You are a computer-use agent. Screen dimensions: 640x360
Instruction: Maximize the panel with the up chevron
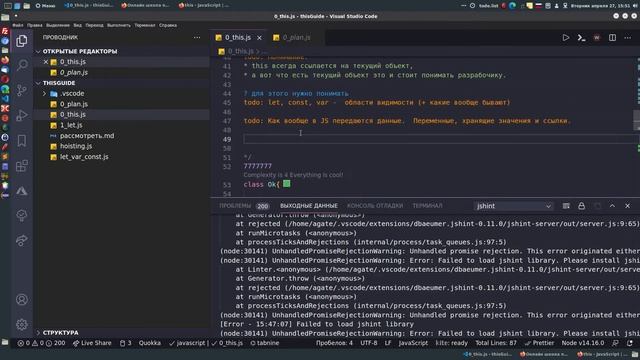612,206
